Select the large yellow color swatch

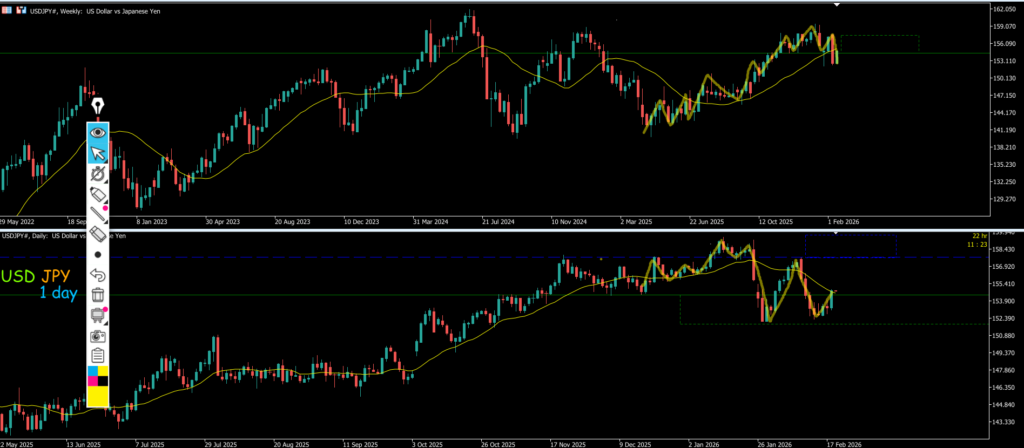(98, 397)
